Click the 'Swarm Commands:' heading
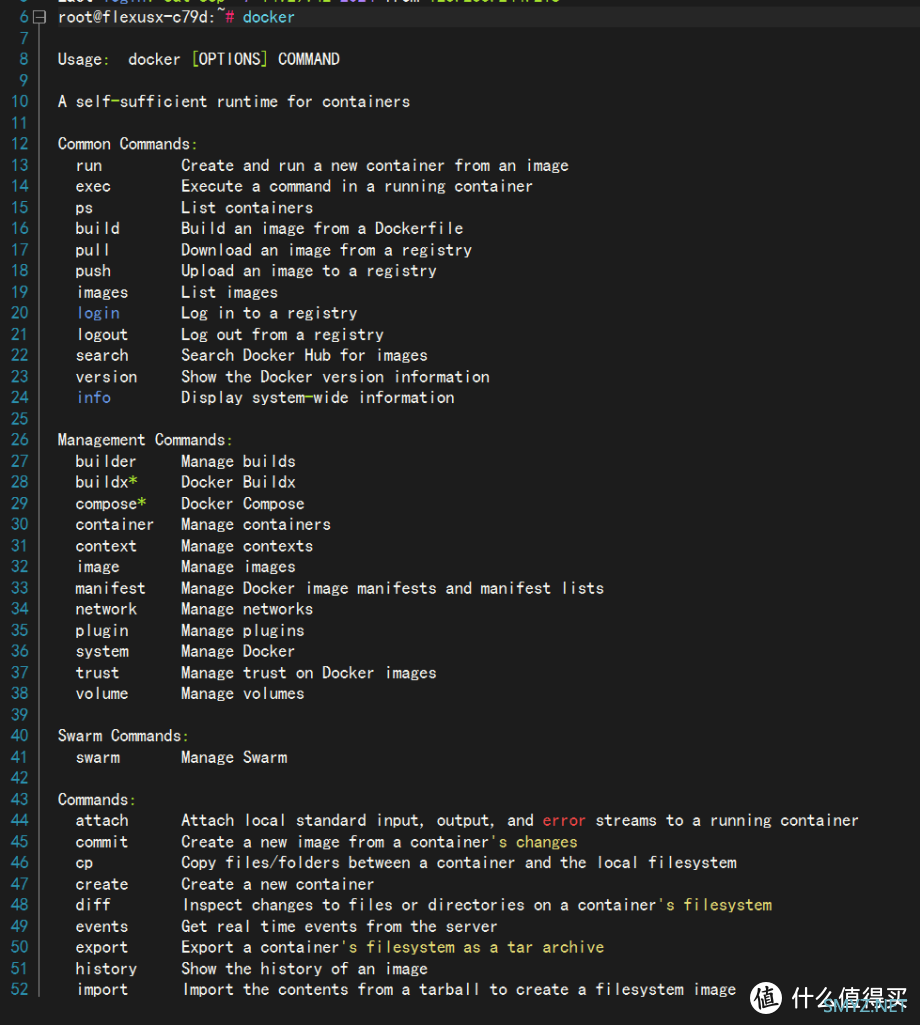Image resolution: width=920 pixels, height=1025 pixels. tap(123, 736)
